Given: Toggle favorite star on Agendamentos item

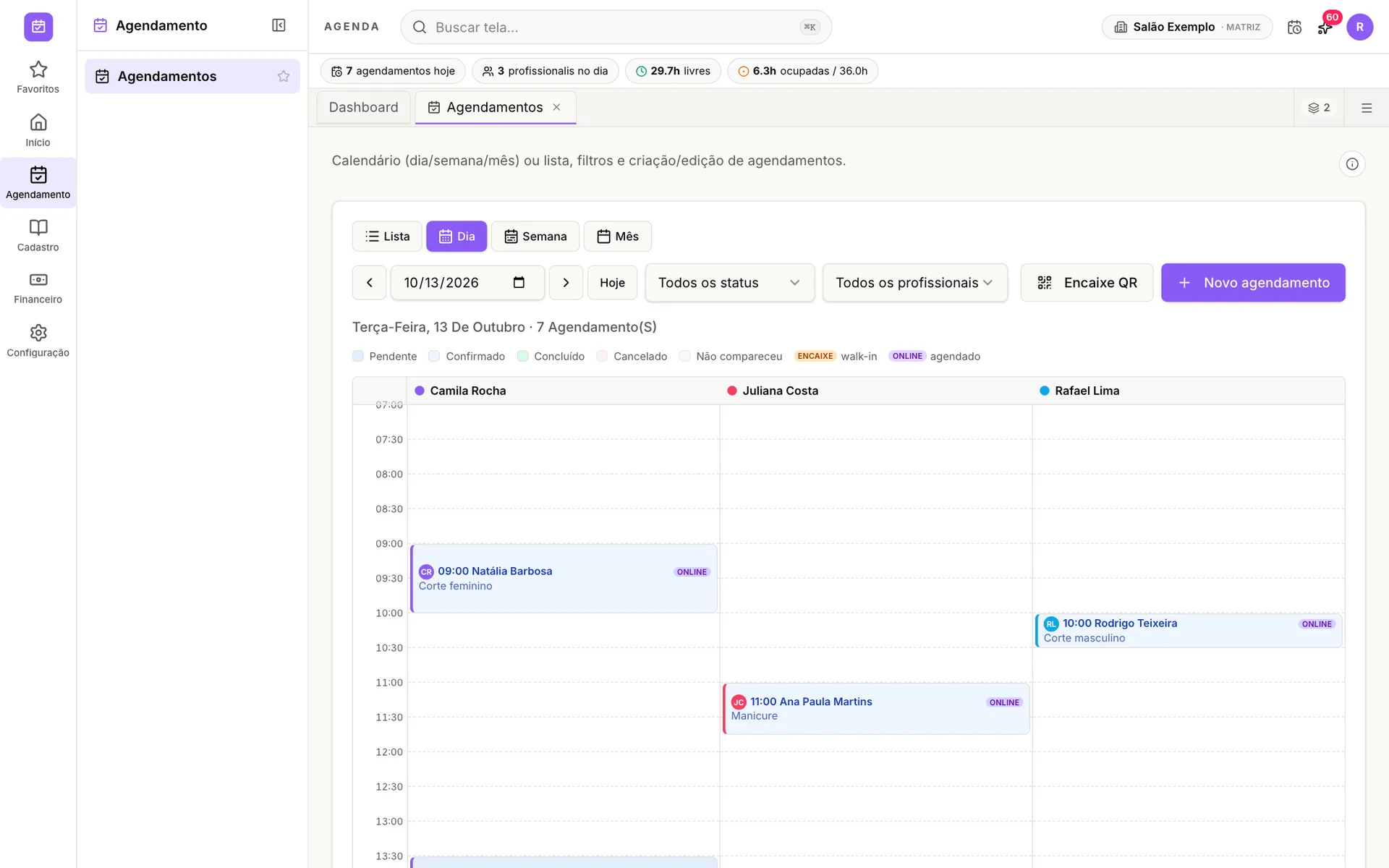Looking at the screenshot, I should (x=284, y=76).
